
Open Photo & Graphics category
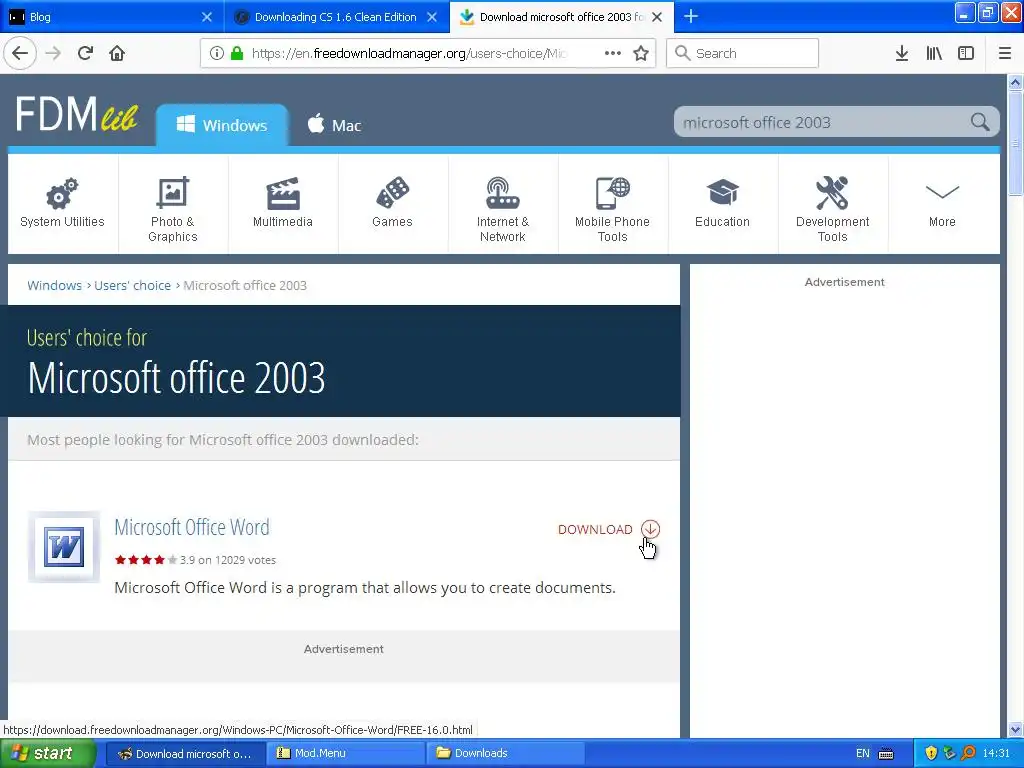pos(172,203)
